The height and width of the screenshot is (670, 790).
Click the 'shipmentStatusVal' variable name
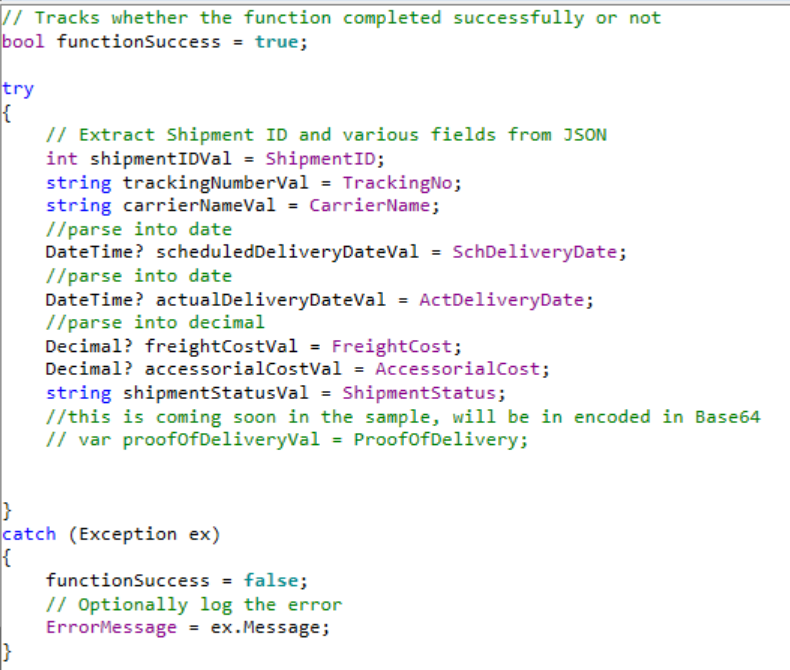click(216, 393)
